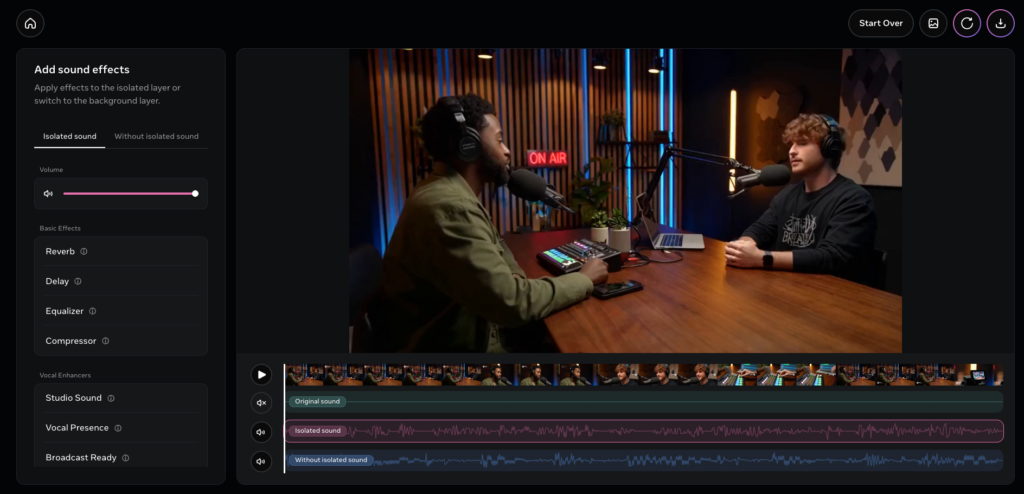This screenshot has width=1024, height=494.
Task: Click the circular redo arrow icon
Action: click(x=967, y=23)
